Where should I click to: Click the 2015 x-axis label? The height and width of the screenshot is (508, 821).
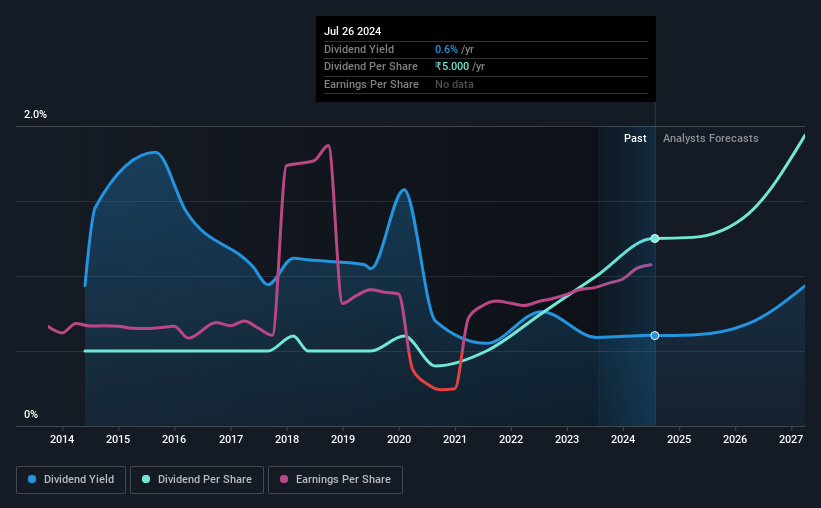pyautogui.click(x=118, y=439)
